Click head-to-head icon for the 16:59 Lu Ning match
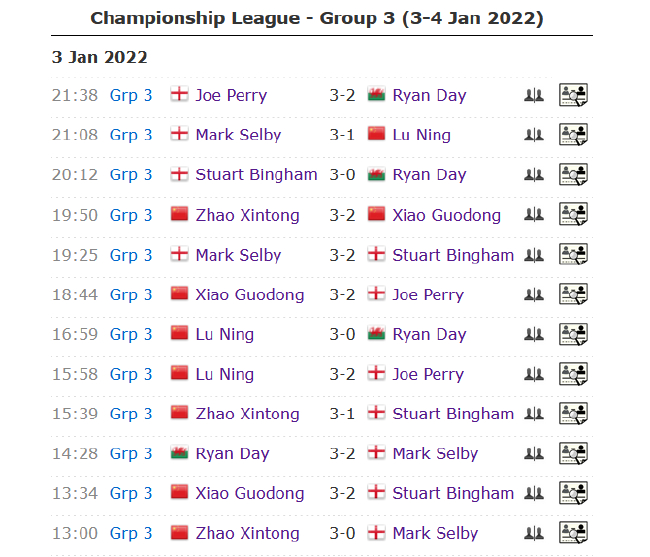This screenshot has height=557, width=650. coord(533,334)
